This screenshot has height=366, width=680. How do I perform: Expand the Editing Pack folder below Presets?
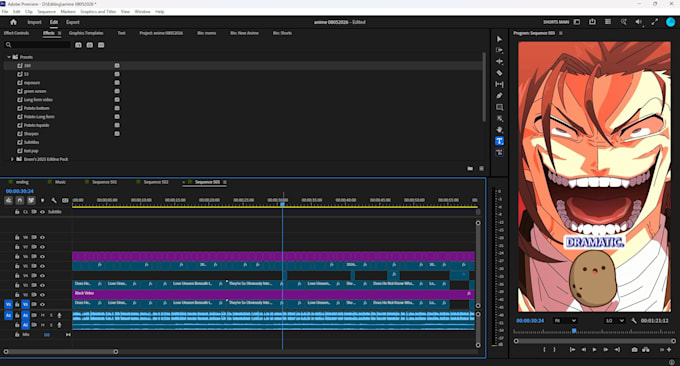click(x=12, y=159)
